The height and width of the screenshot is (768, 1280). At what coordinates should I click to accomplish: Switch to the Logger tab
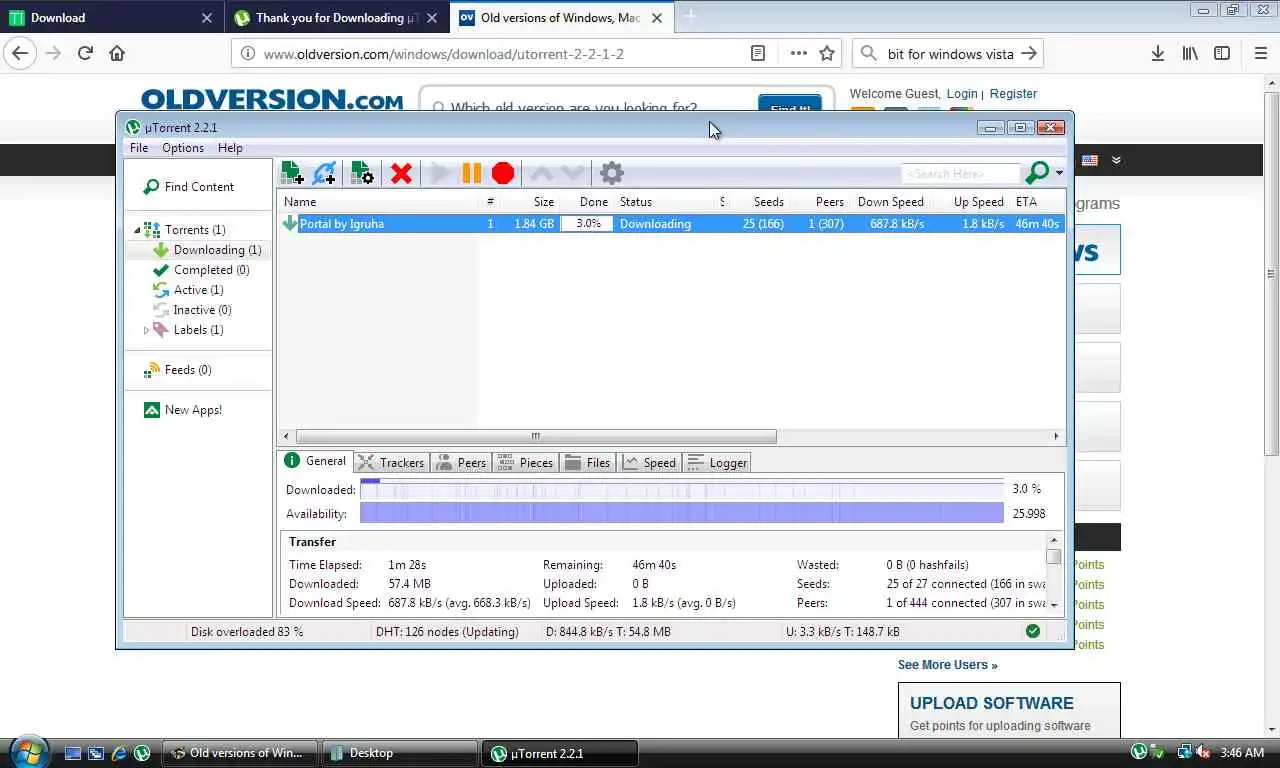717,462
